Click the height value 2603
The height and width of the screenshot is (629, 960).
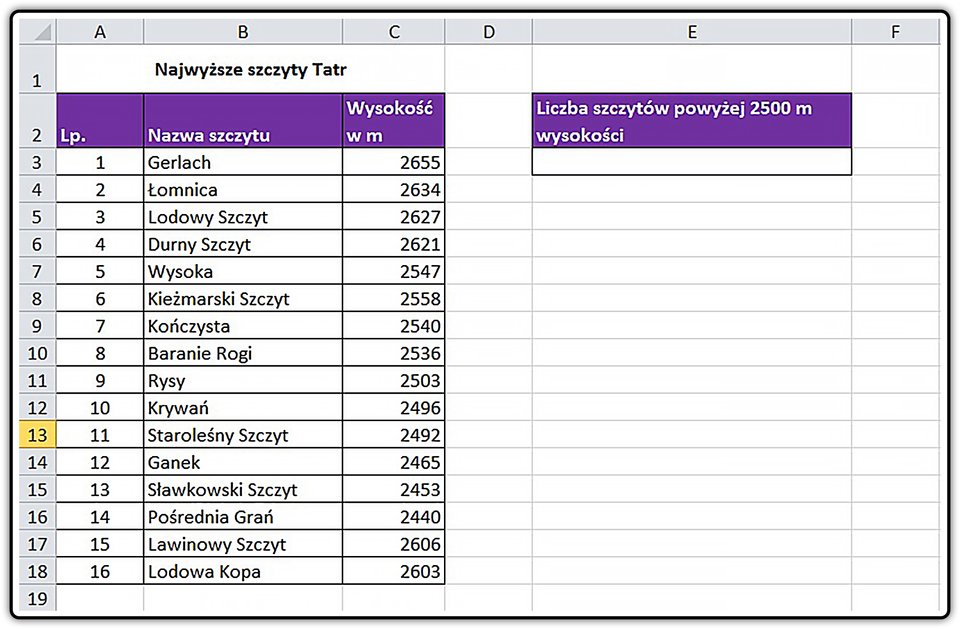394,571
